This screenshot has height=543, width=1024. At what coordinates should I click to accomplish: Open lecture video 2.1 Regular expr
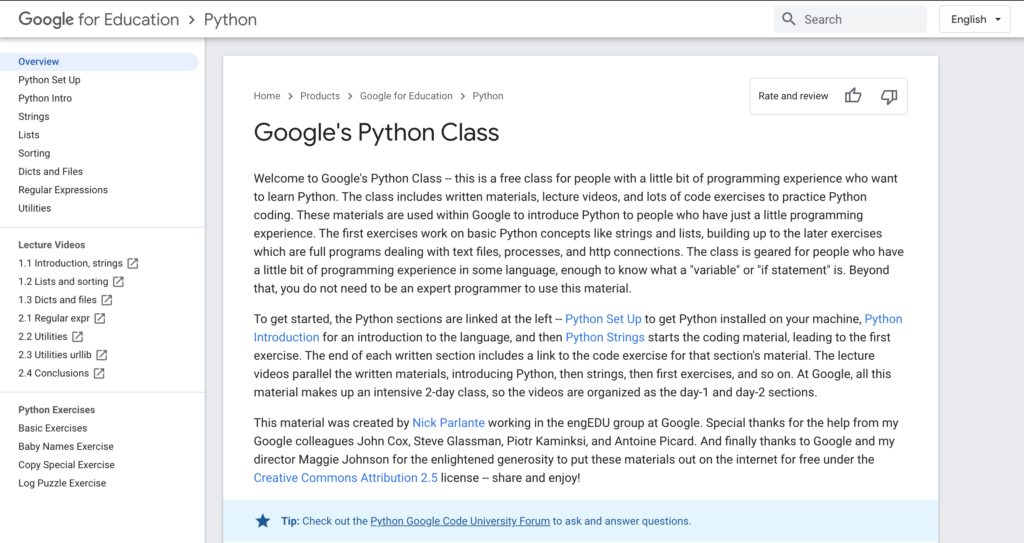(54, 318)
